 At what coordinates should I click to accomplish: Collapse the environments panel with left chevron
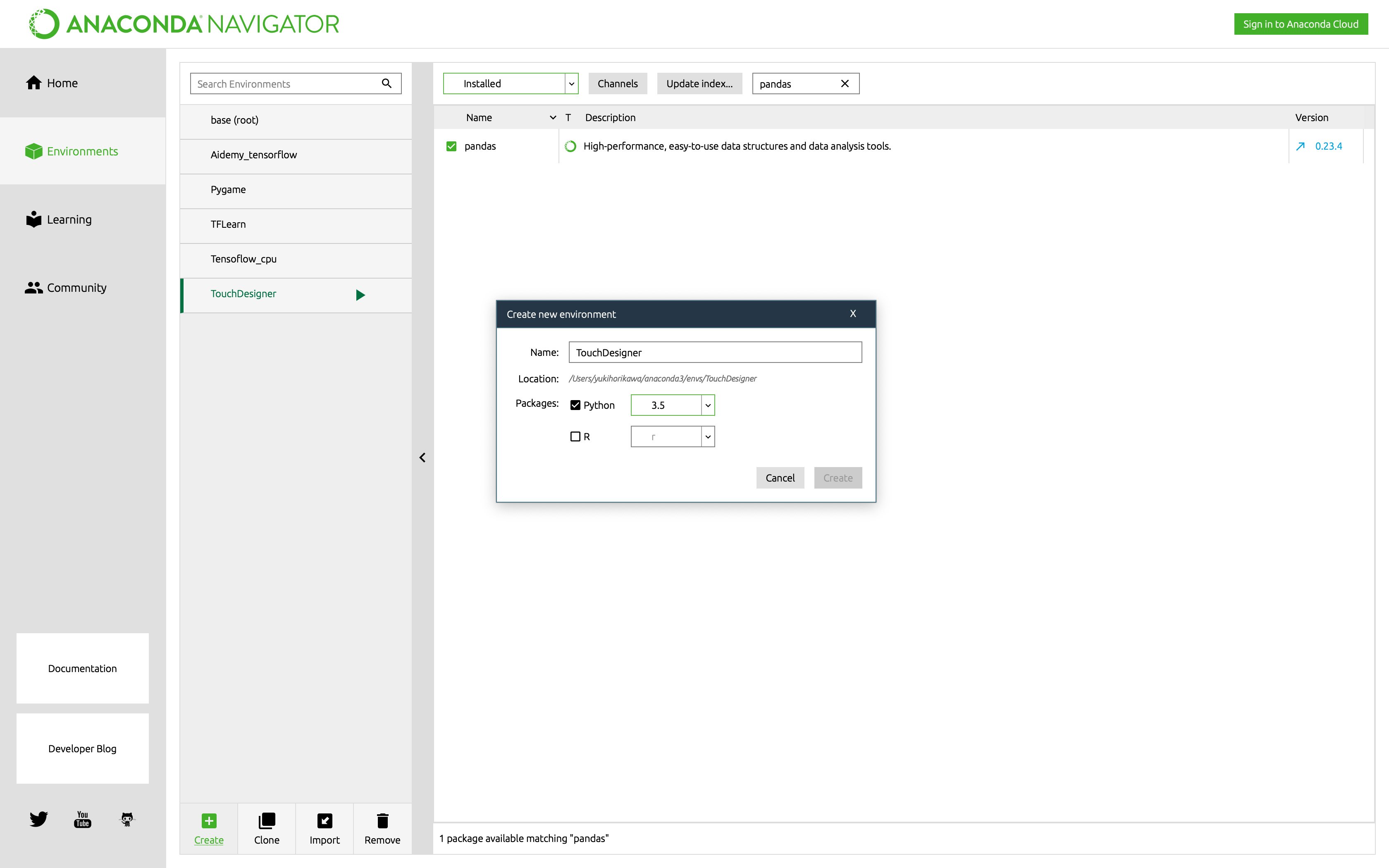(x=422, y=458)
